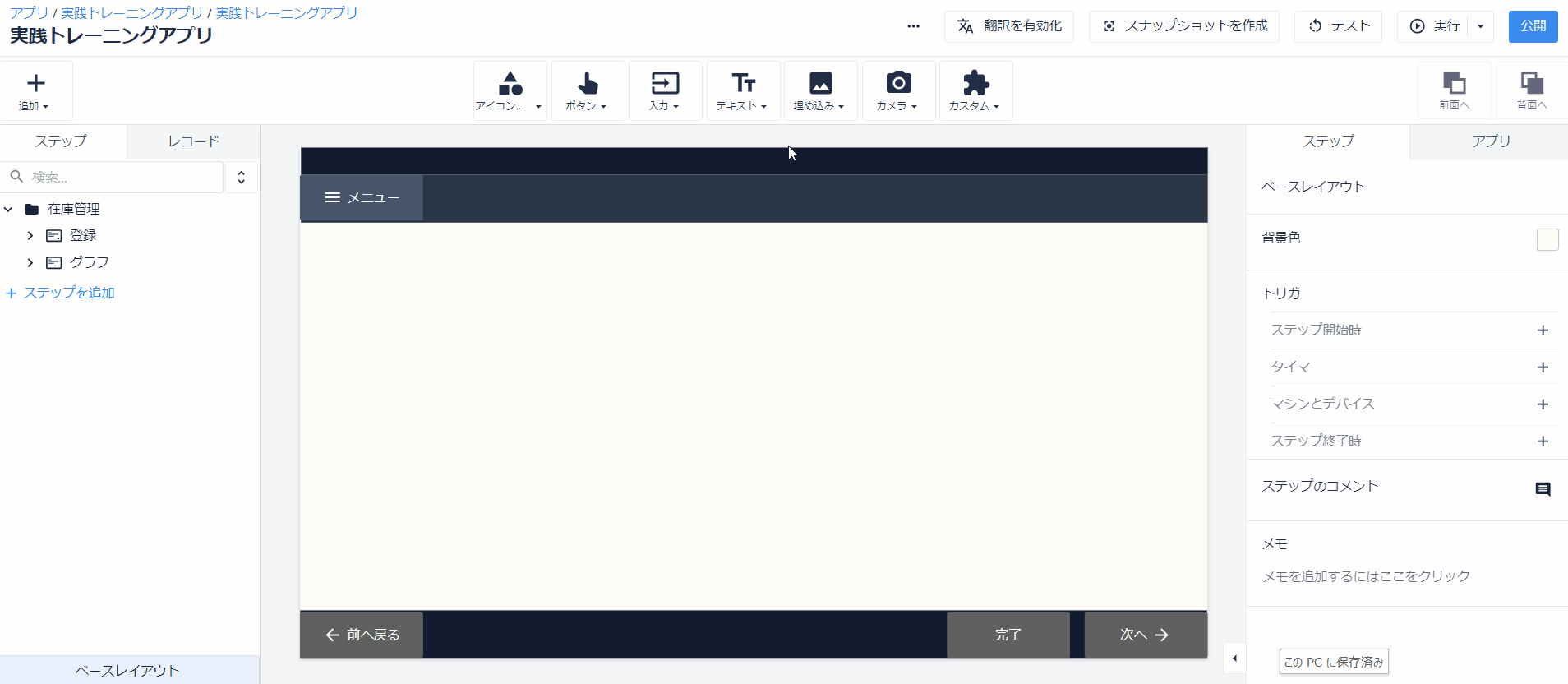Open the three-dot more options menu
Image resolution: width=1568 pixels, height=684 pixels.
[x=913, y=26]
